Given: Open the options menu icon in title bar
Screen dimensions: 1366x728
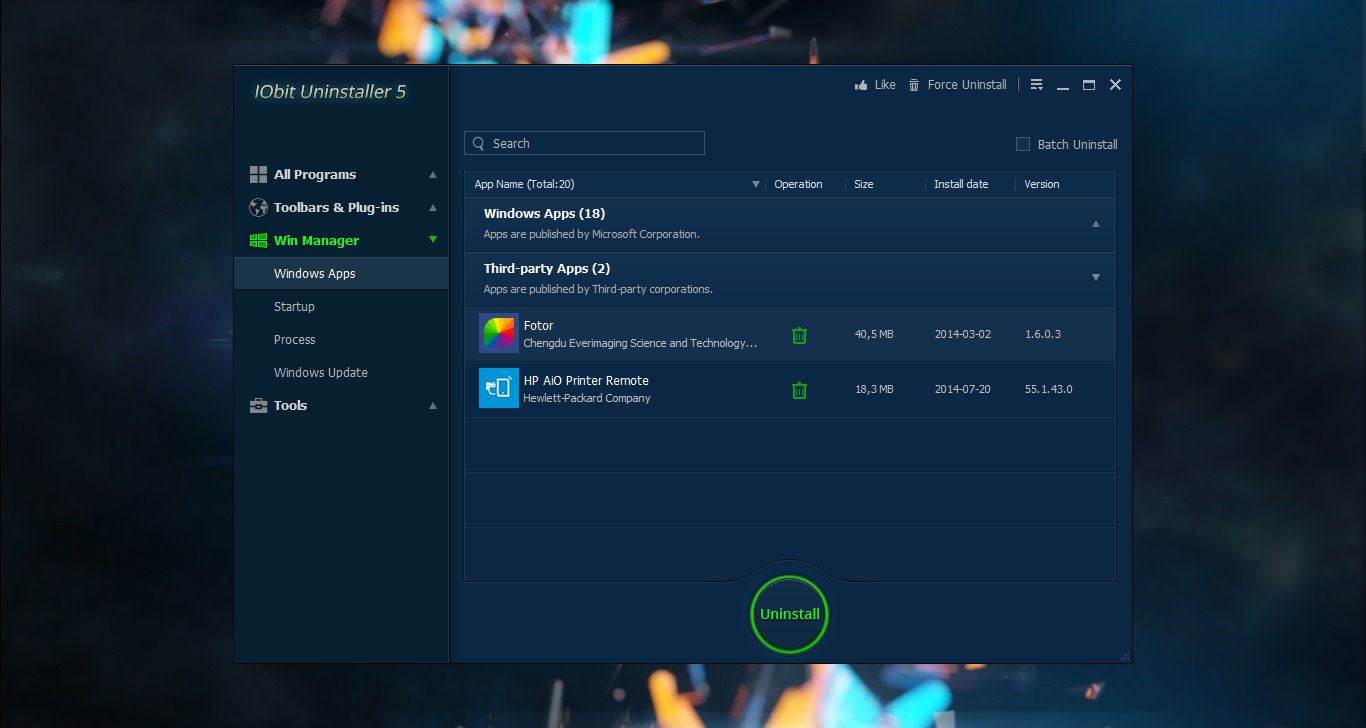Looking at the screenshot, I should (1037, 85).
